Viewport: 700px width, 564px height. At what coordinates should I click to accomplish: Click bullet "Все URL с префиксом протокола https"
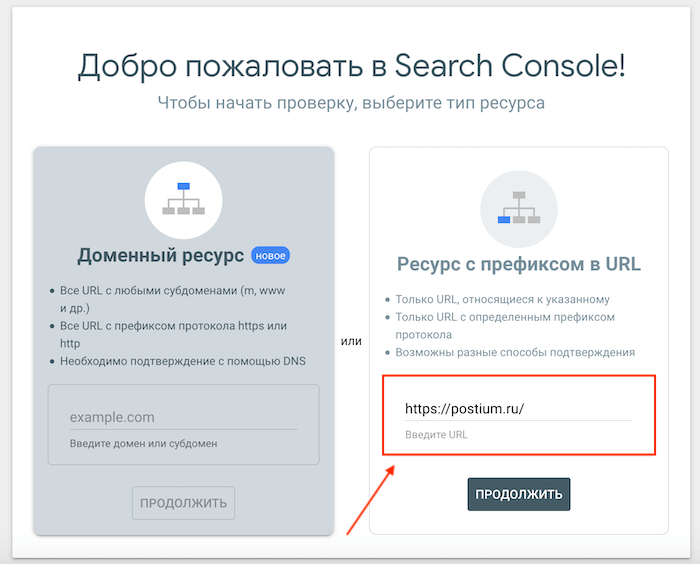tap(173, 334)
